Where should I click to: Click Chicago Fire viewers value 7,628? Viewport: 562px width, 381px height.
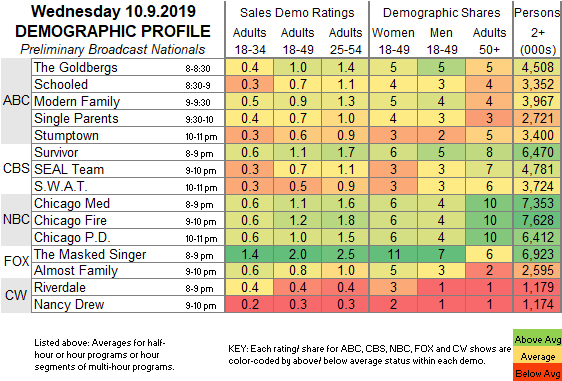pos(538,220)
